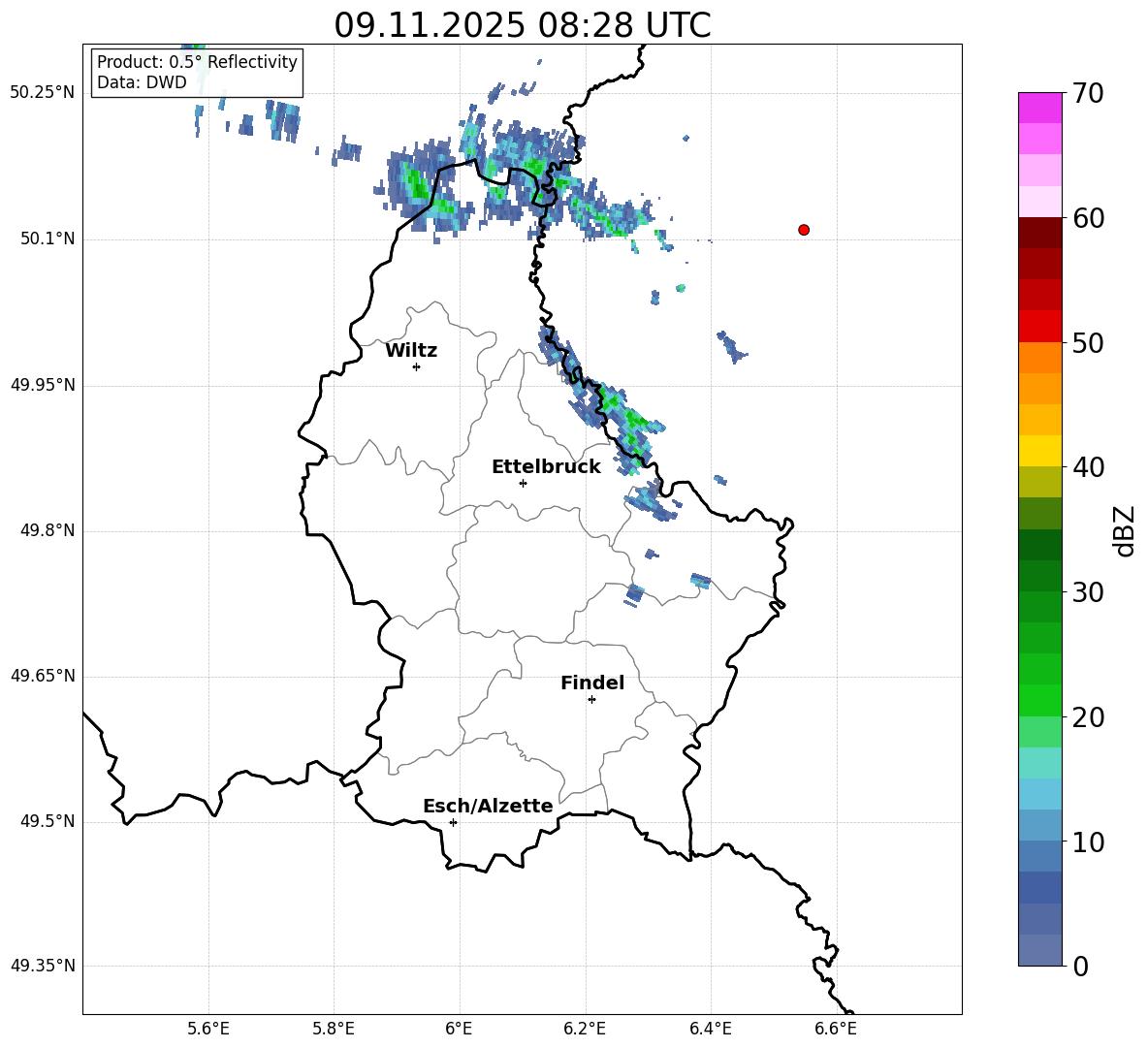Image resolution: width=1148 pixels, height=1048 pixels.
Task: Click the 40 tick on colorbar
Action: coord(1088,467)
